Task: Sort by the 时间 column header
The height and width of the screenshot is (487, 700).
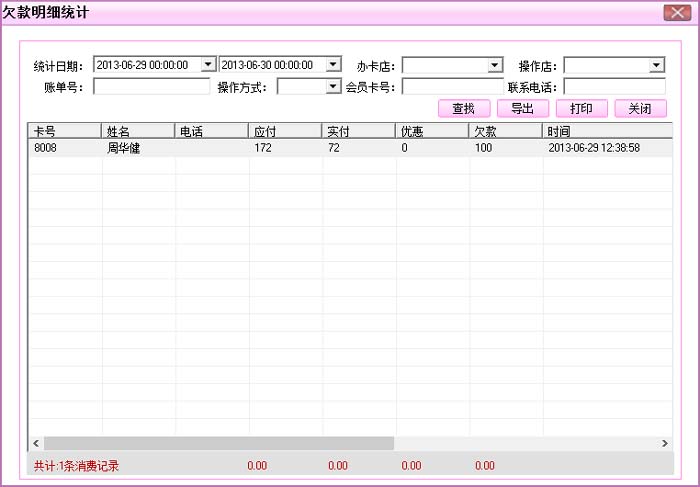Action: click(608, 131)
